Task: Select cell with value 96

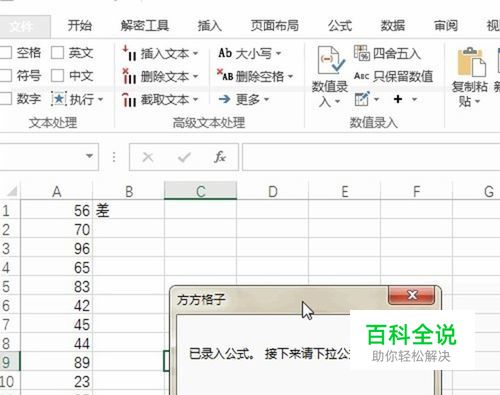Action: coord(57,248)
